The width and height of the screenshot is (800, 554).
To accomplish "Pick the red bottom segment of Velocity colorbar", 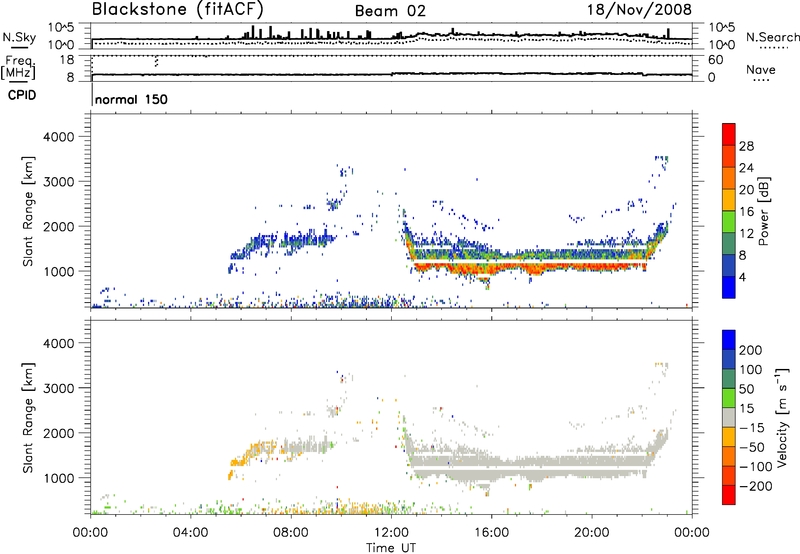I will [x=729, y=495].
